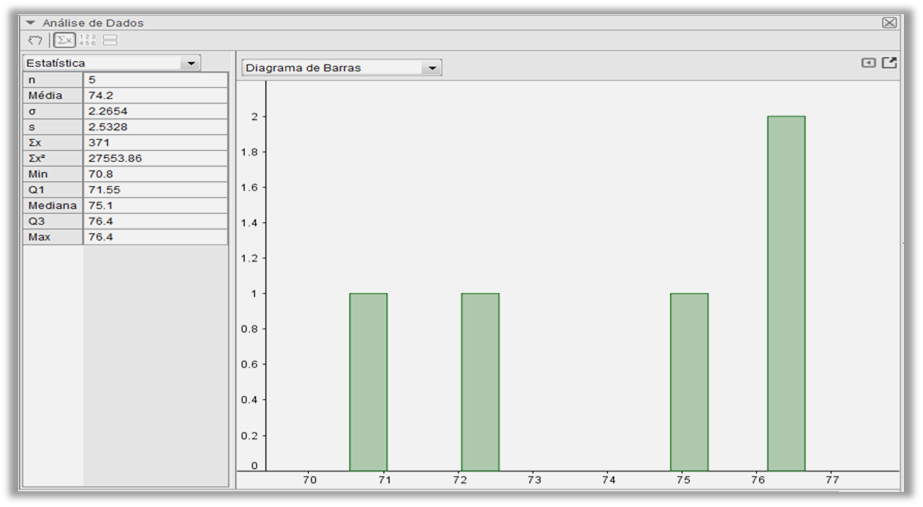Screen dimensions: 923x507
Task: Select the Mediana value 75.1 cell
Action: point(155,205)
